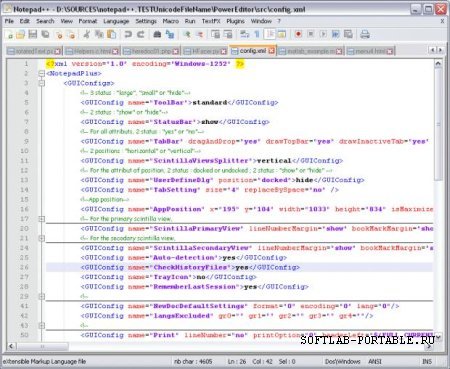Toggle word wrap toolbar icon

(245, 34)
